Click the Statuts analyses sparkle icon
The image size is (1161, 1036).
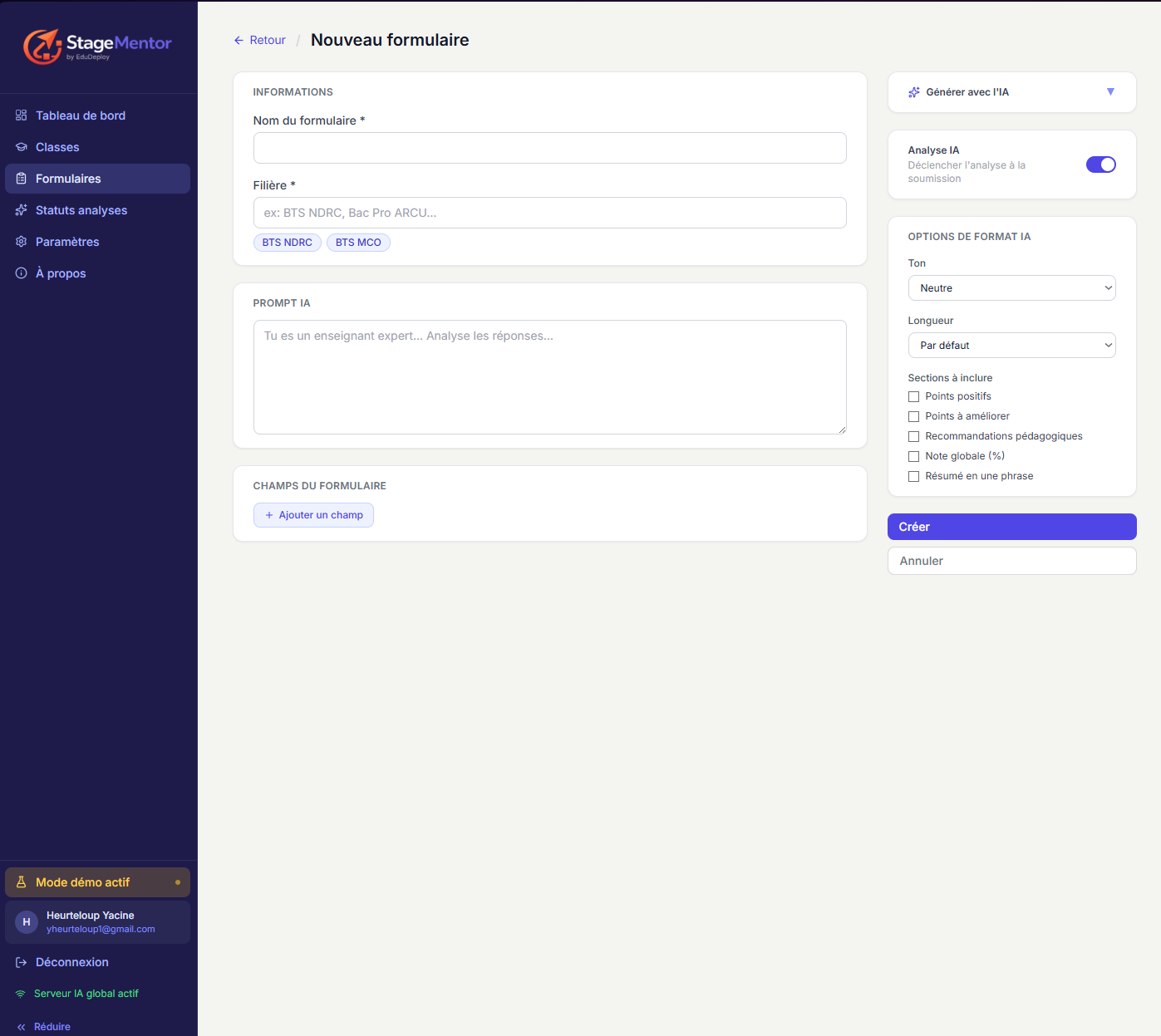(x=22, y=210)
